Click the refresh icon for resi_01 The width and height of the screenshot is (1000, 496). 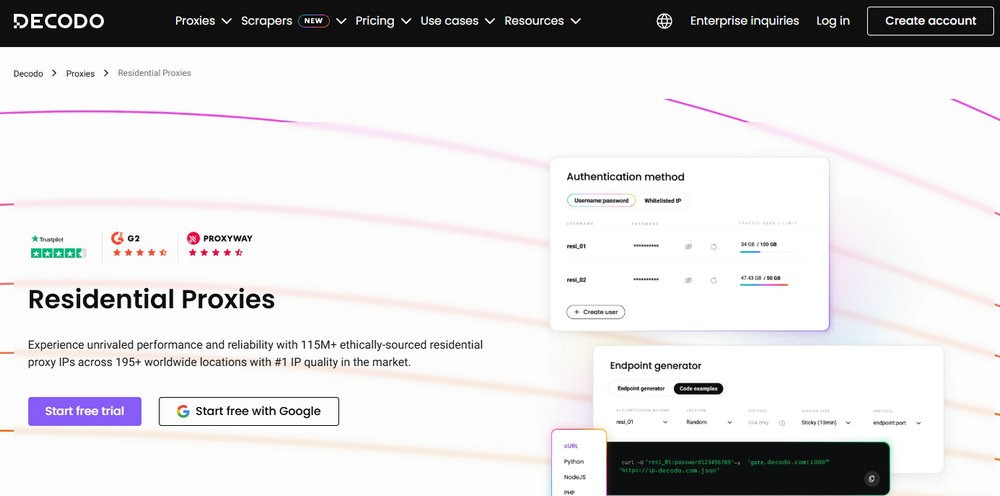(x=714, y=246)
